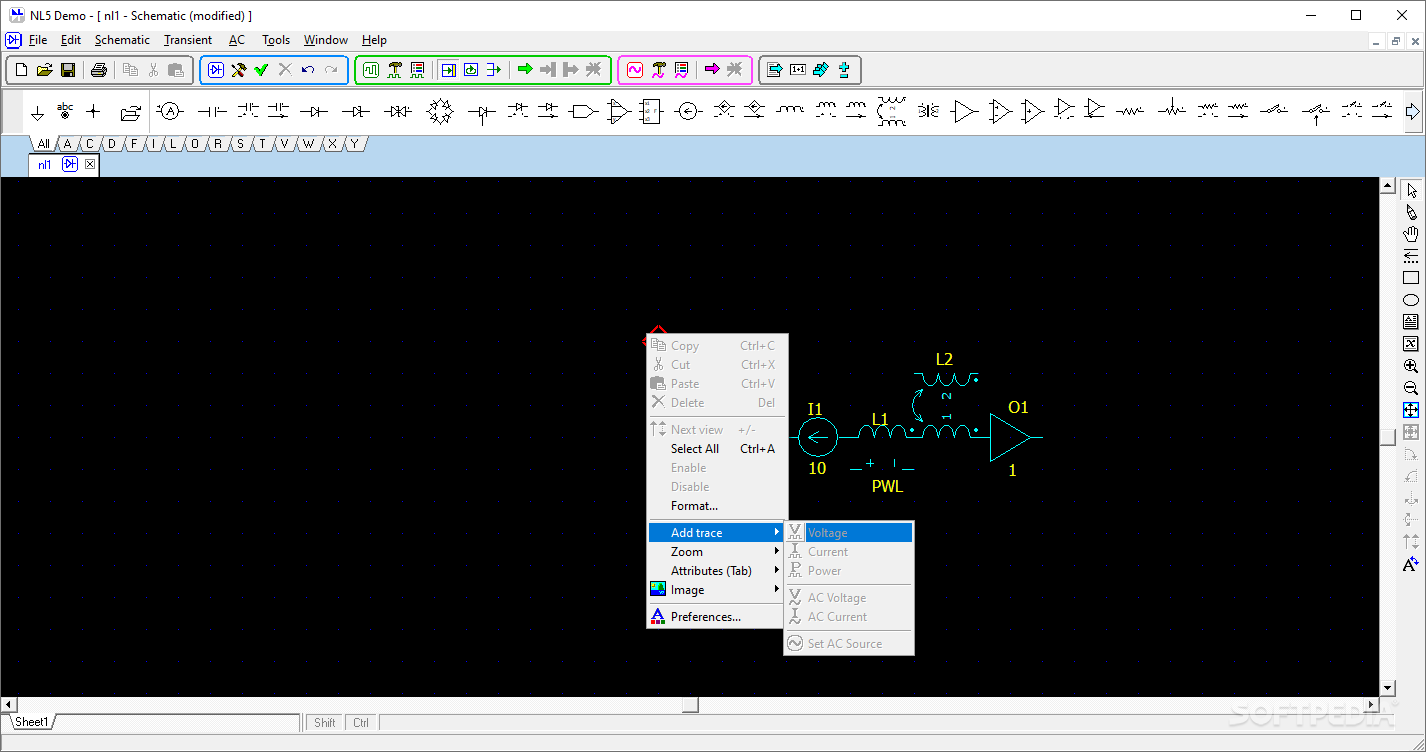Save the current schematic
Viewport: 1426px width, 752px height.
point(68,70)
